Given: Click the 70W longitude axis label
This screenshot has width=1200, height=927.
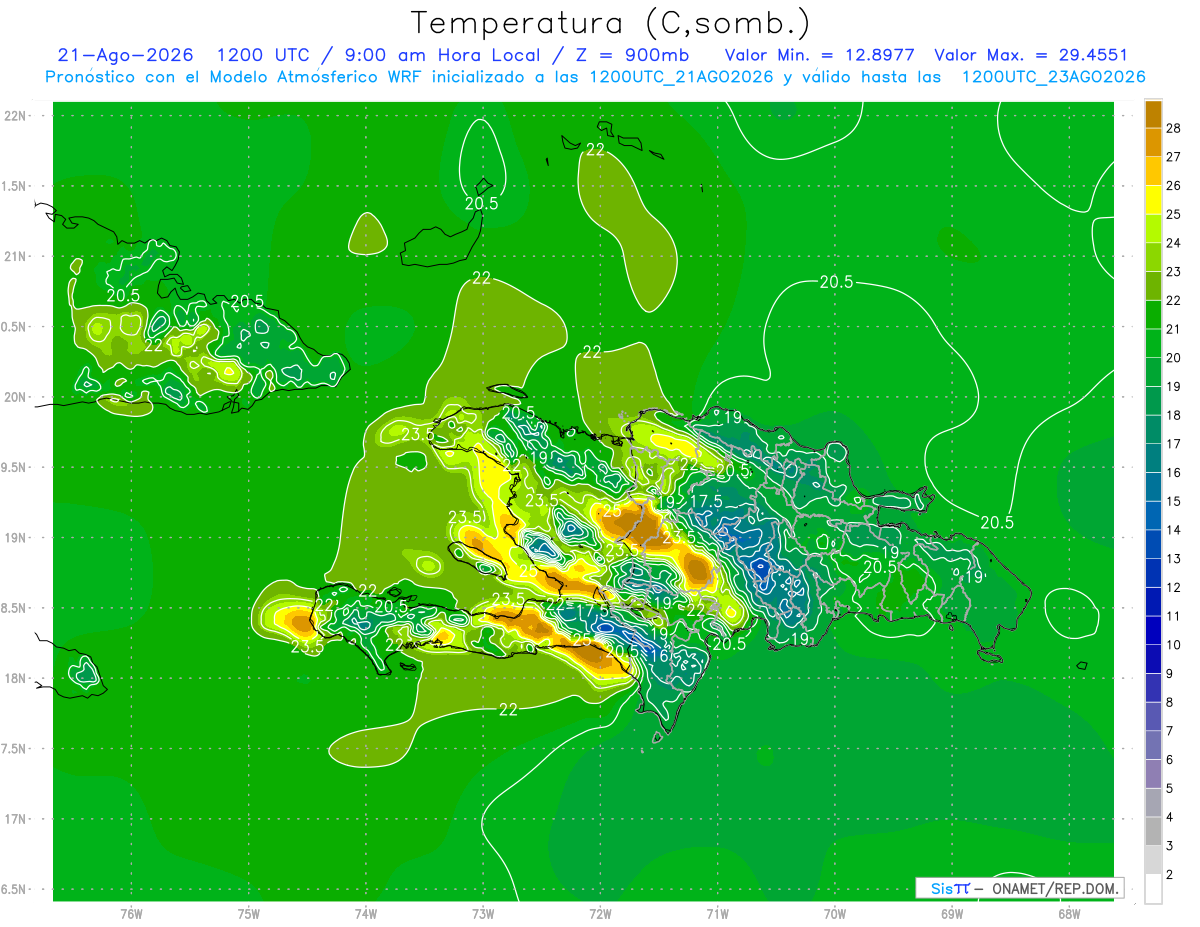Looking at the screenshot, I should pos(835,913).
